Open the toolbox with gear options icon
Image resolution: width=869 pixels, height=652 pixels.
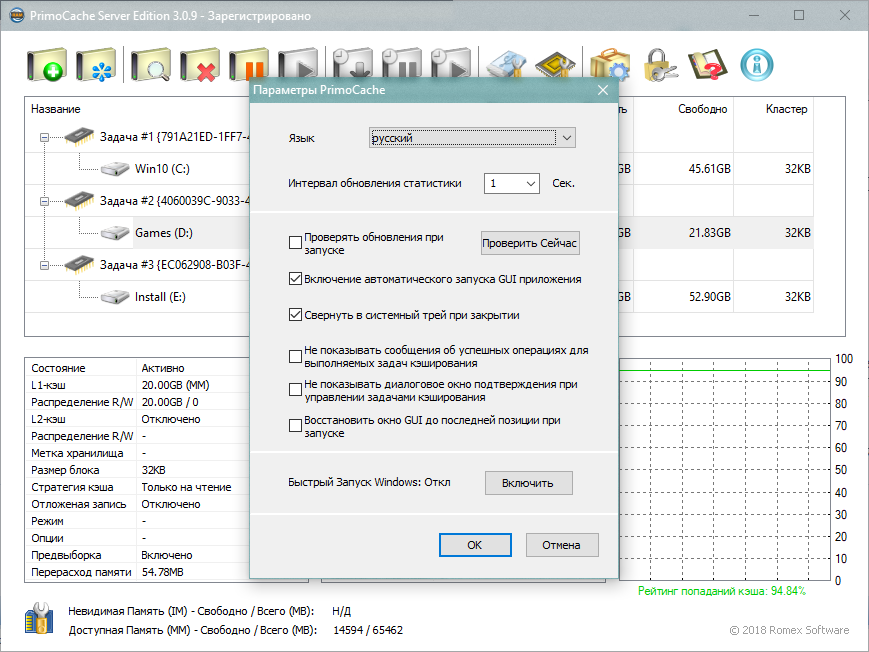pyautogui.click(x=609, y=66)
